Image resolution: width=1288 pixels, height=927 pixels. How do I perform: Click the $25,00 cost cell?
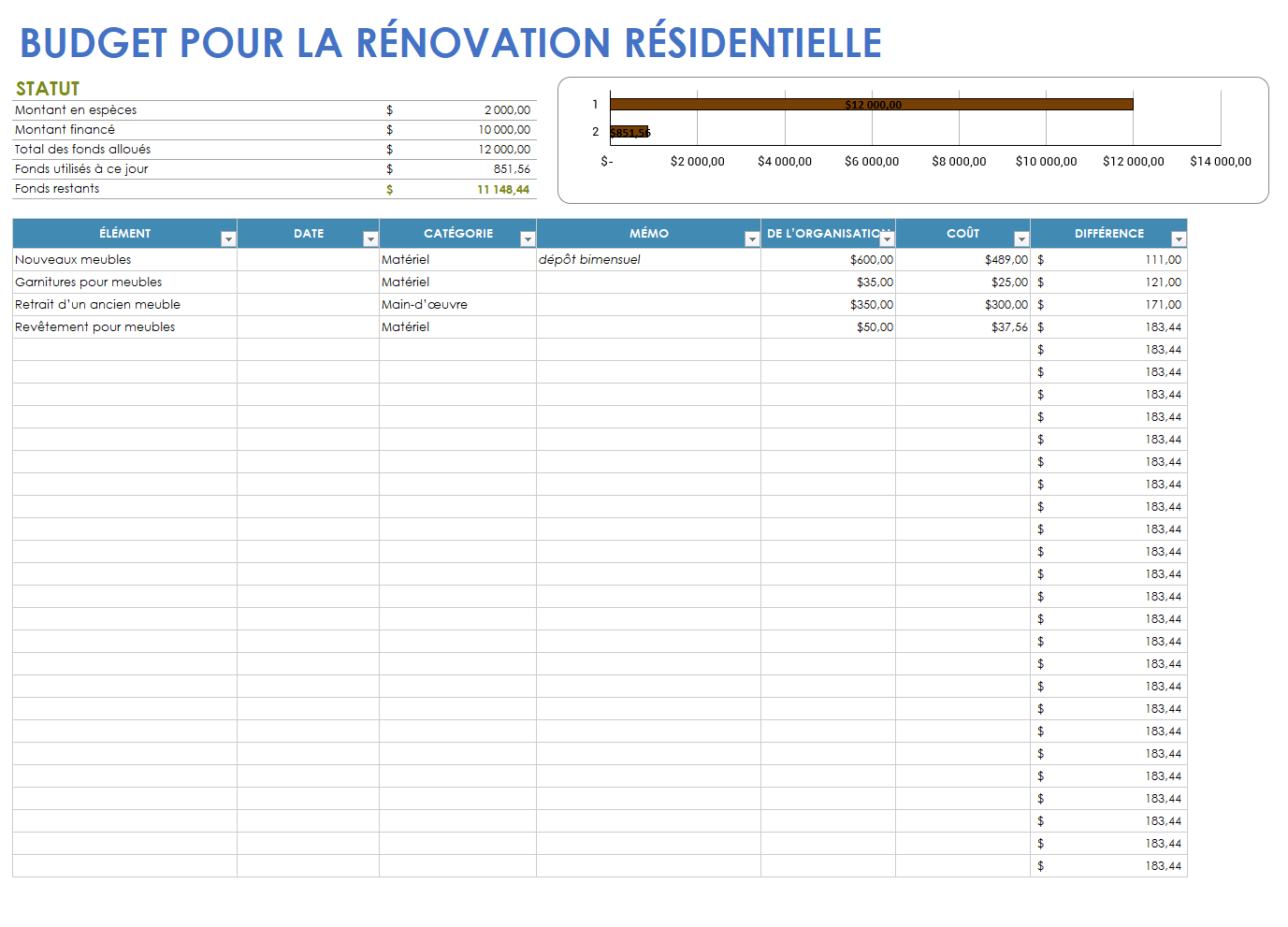click(963, 282)
